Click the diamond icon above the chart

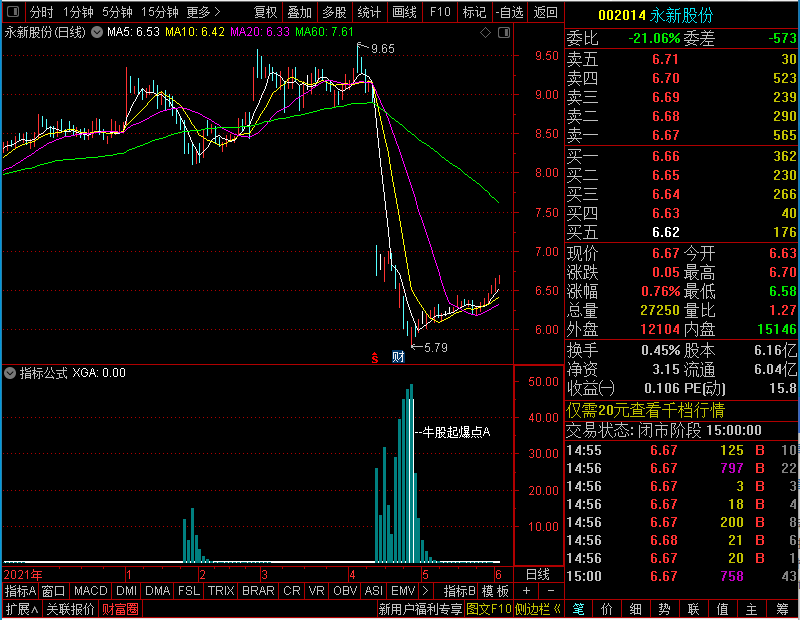click(485, 33)
